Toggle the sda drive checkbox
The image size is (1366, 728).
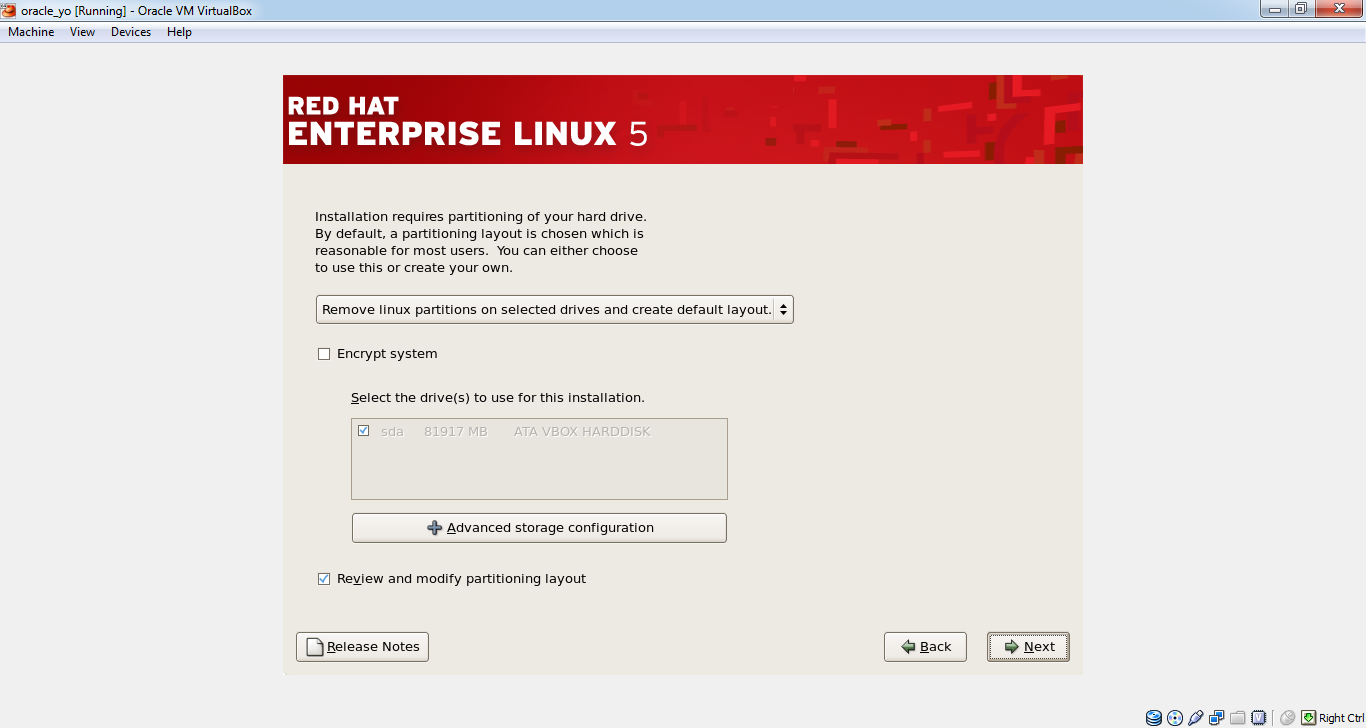[x=364, y=431]
